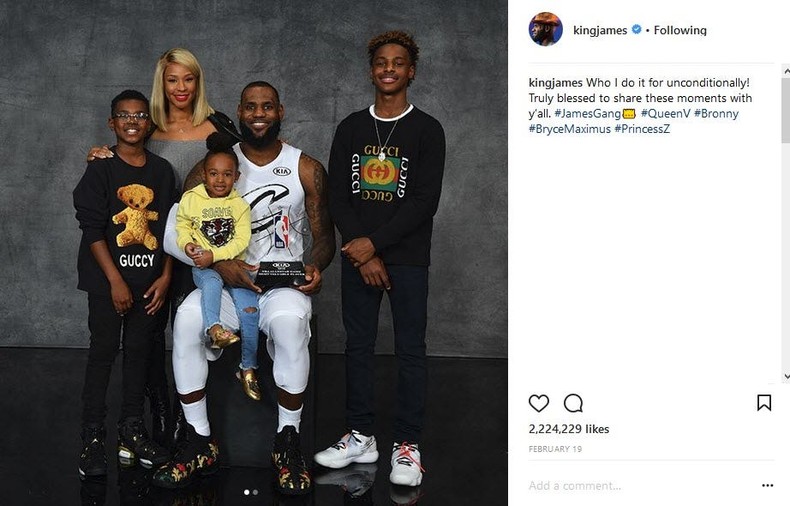The height and width of the screenshot is (506, 790).
Task: Open the kingjames profile picture
Action: click(x=546, y=29)
